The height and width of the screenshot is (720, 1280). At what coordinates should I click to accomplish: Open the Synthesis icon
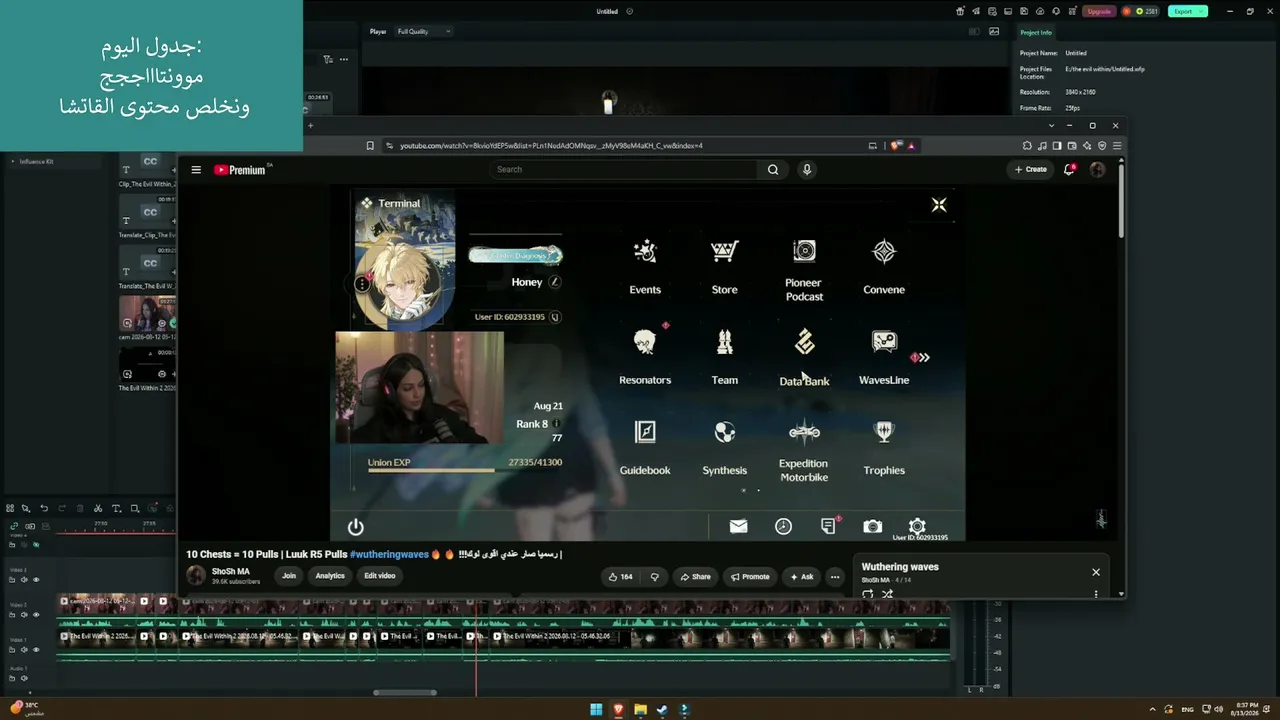pos(724,432)
